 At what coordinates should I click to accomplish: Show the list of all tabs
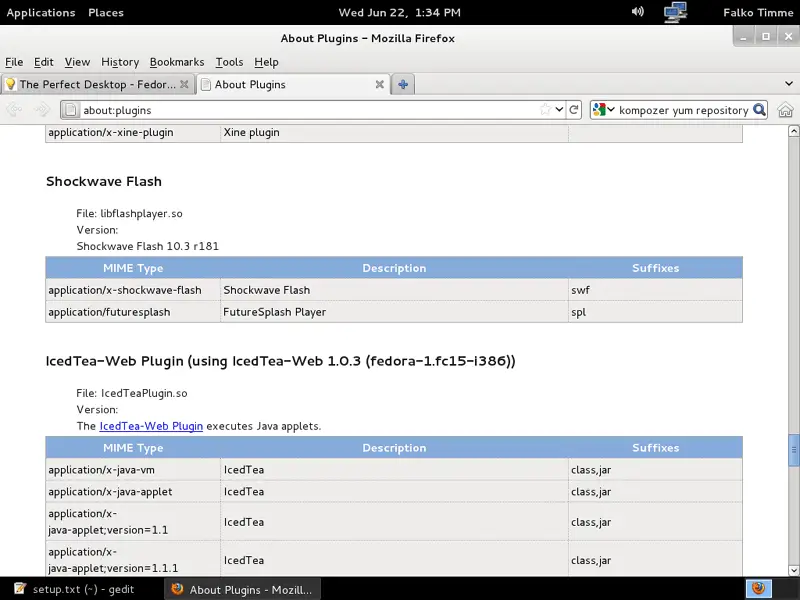click(x=789, y=84)
